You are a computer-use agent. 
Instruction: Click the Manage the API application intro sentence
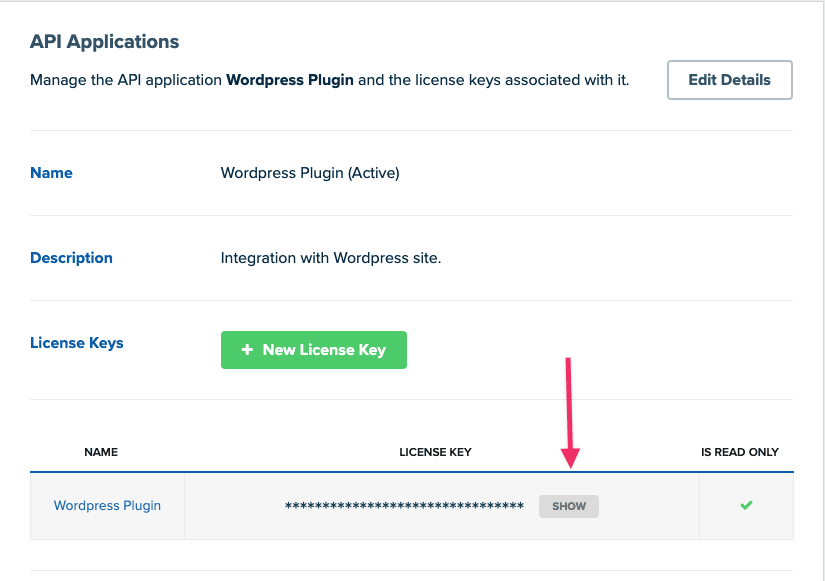click(329, 80)
